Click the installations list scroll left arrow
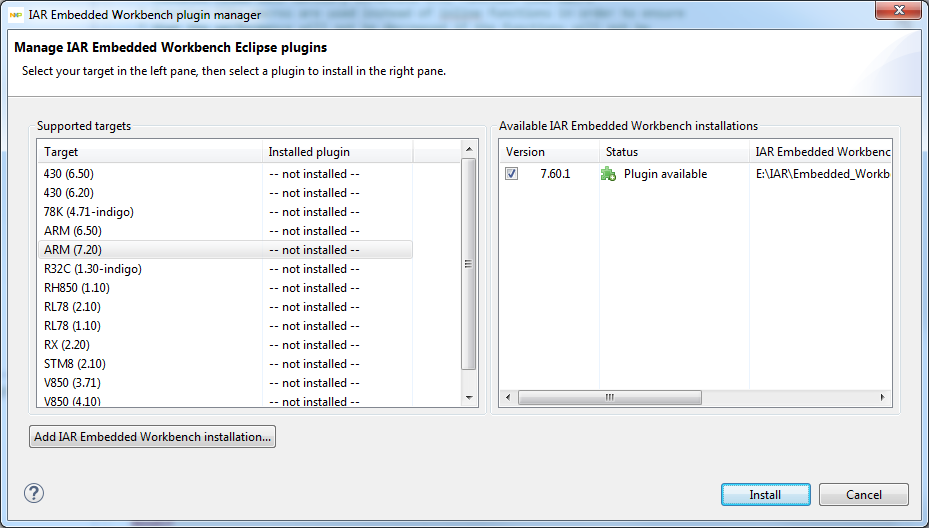 pyautogui.click(x=508, y=397)
